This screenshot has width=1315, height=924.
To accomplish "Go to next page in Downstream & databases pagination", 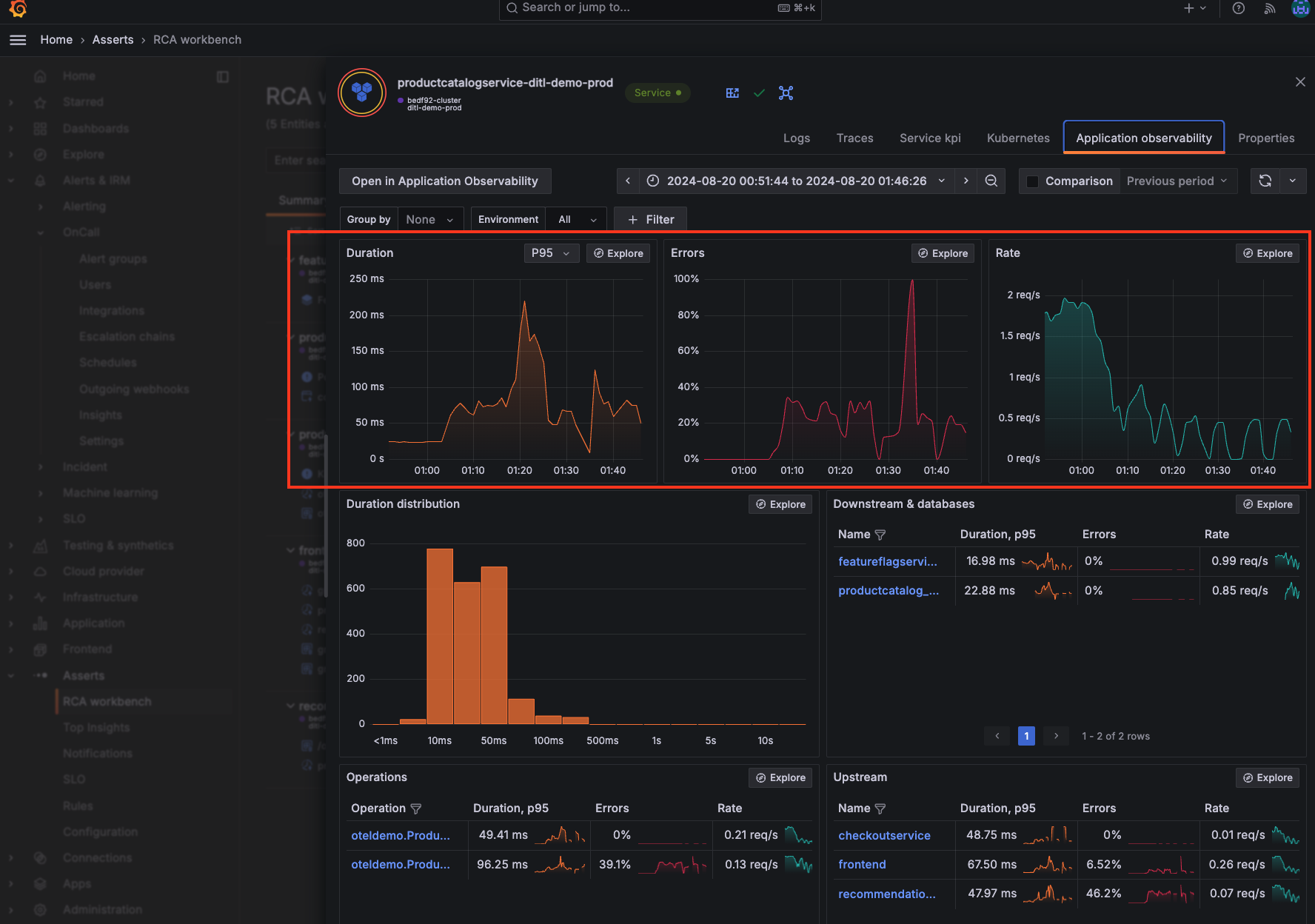I will (1056, 735).
